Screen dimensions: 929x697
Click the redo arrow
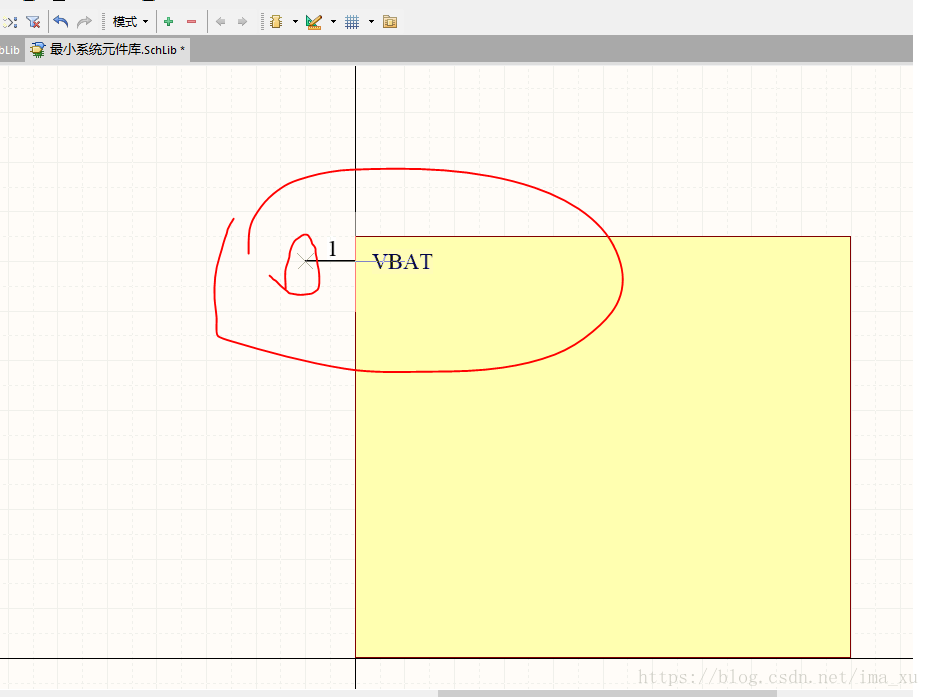84,21
